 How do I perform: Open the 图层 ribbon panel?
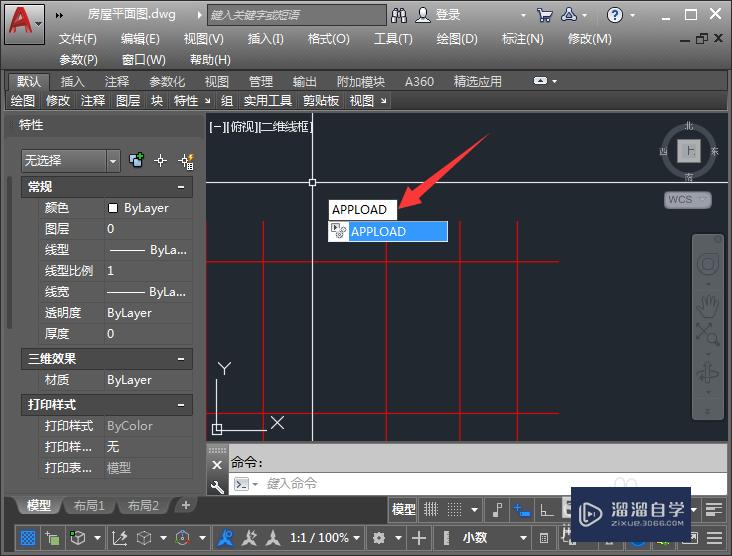pyautogui.click(x=128, y=101)
